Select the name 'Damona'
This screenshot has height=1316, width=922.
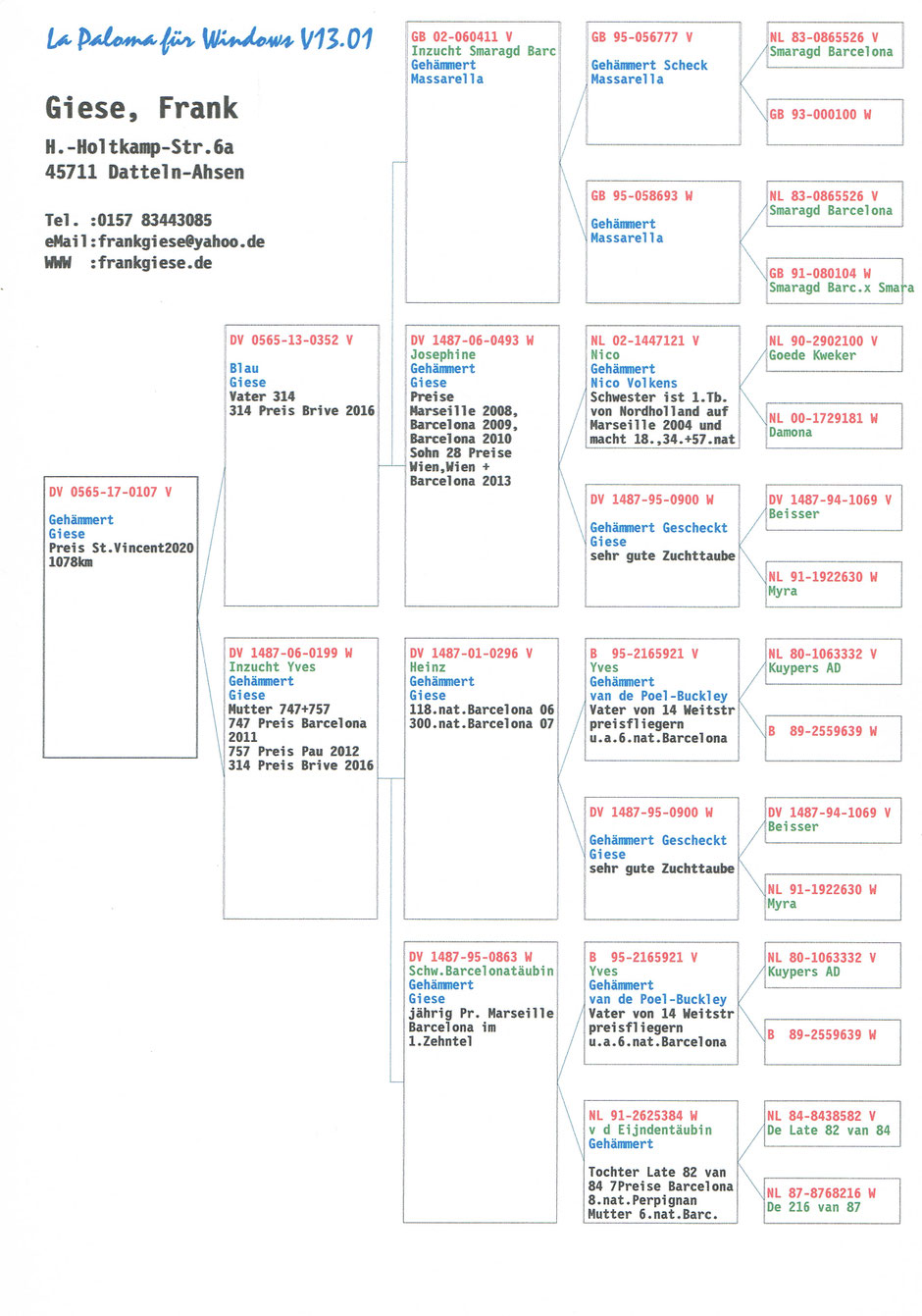791,432
